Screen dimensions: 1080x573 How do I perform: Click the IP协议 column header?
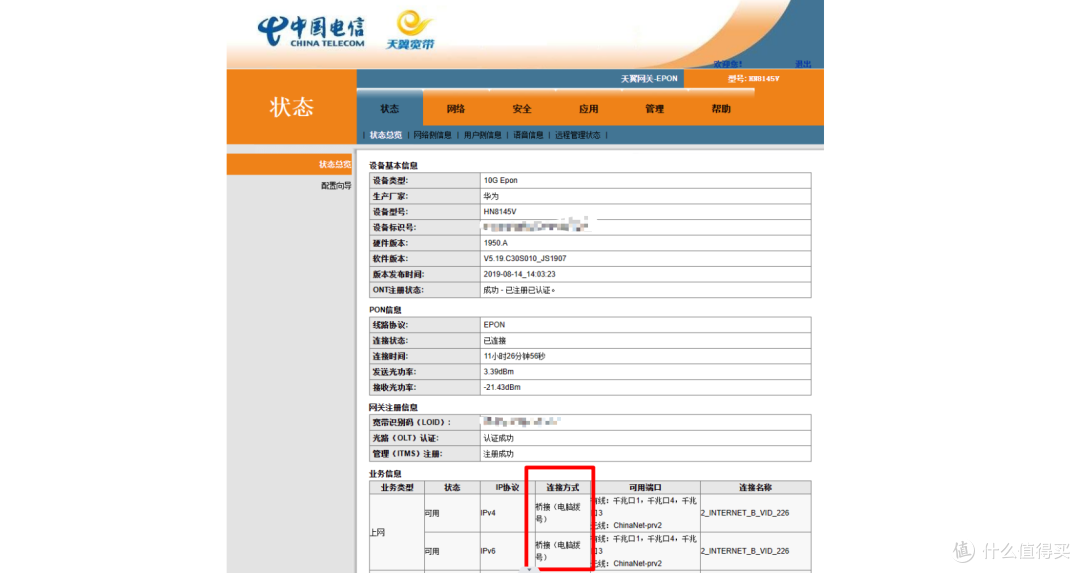tap(508, 488)
